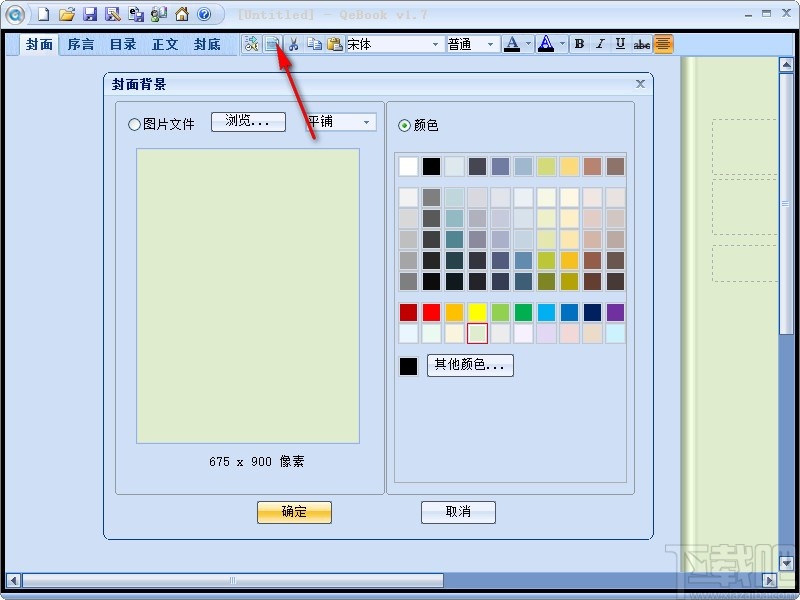The height and width of the screenshot is (600, 800).
Task: Open the 宋体 font family dropdown
Action: 437,44
